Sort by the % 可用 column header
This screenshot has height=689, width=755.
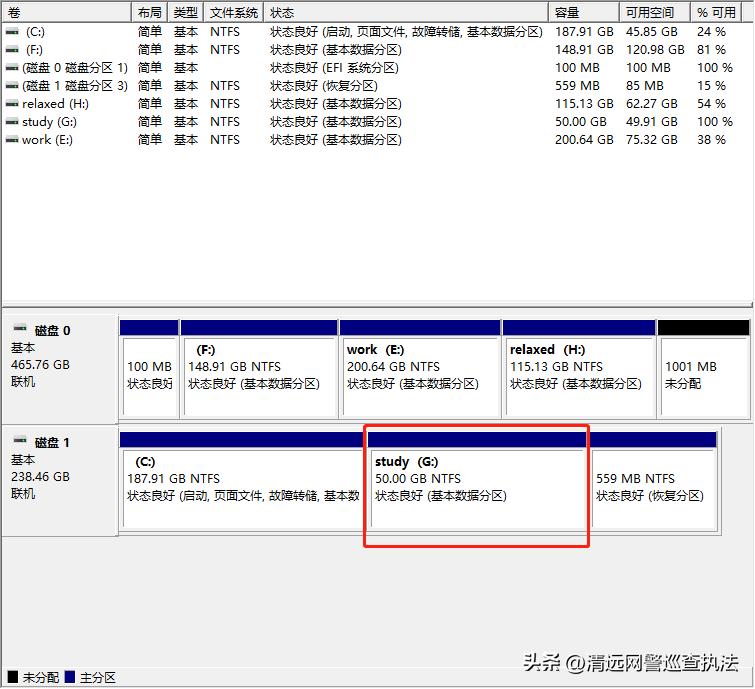tap(716, 12)
